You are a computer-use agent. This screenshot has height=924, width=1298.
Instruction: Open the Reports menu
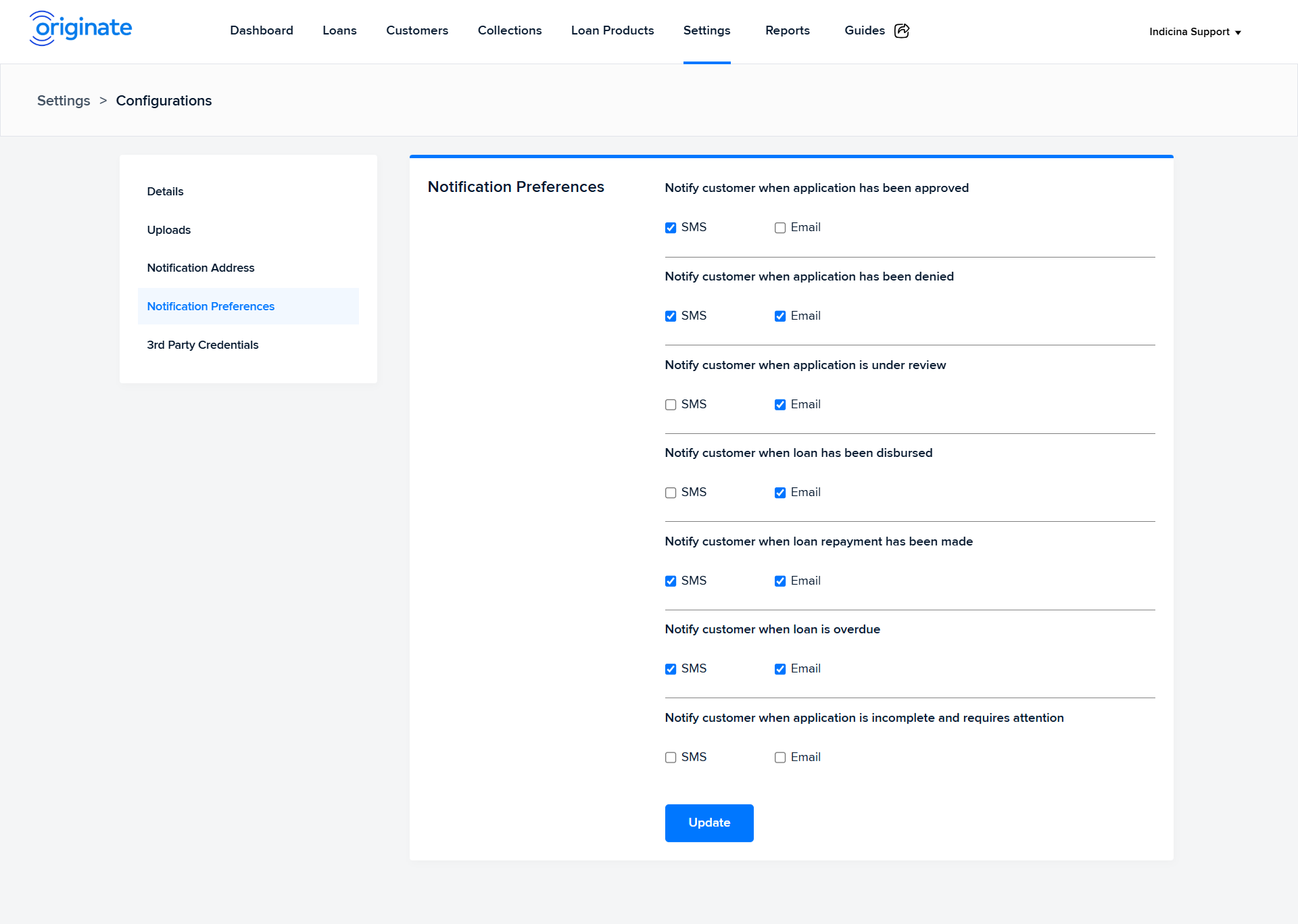(x=788, y=30)
